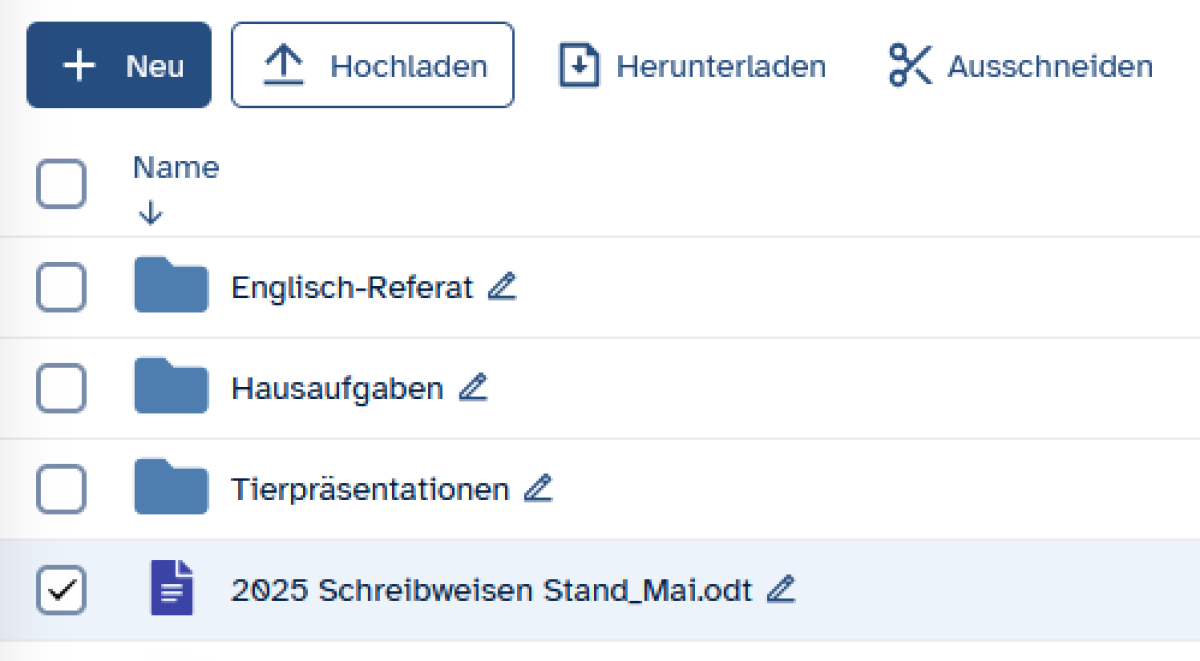The width and height of the screenshot is (1200, 661).
Task: Click the document icon of the .odt file
Action: tap(171, 588)
